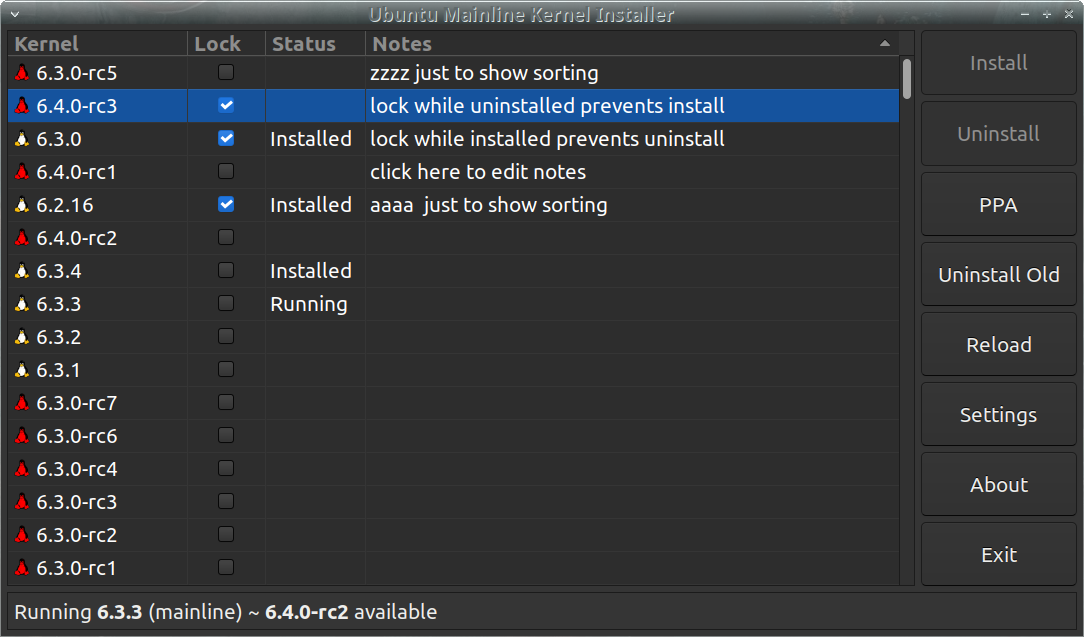Click the red penguin icon beside 6.3.0-rc6
1084x637 pixels.
coord(22,436)
